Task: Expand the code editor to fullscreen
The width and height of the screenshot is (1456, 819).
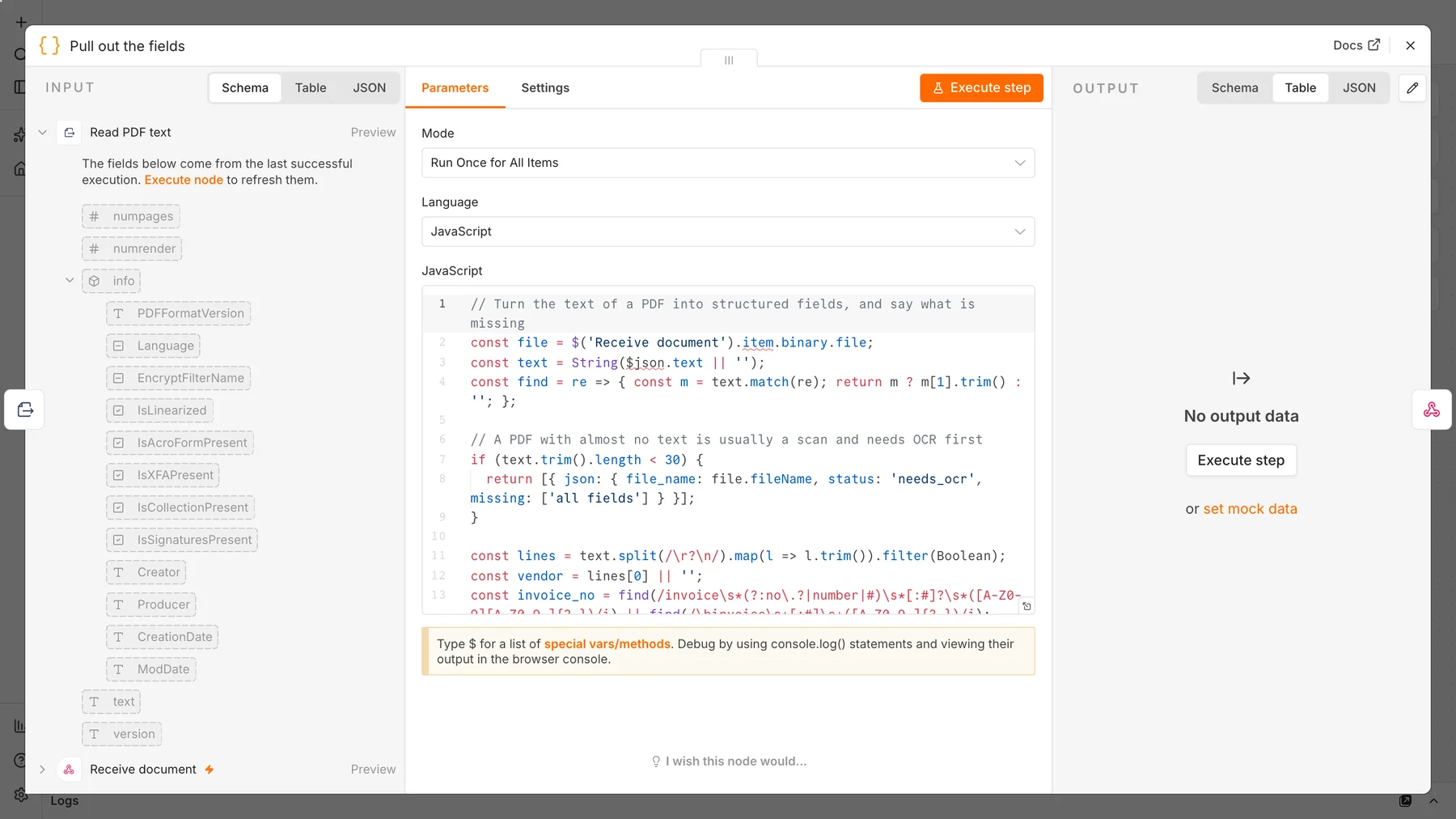Action: click(1026, 605)
